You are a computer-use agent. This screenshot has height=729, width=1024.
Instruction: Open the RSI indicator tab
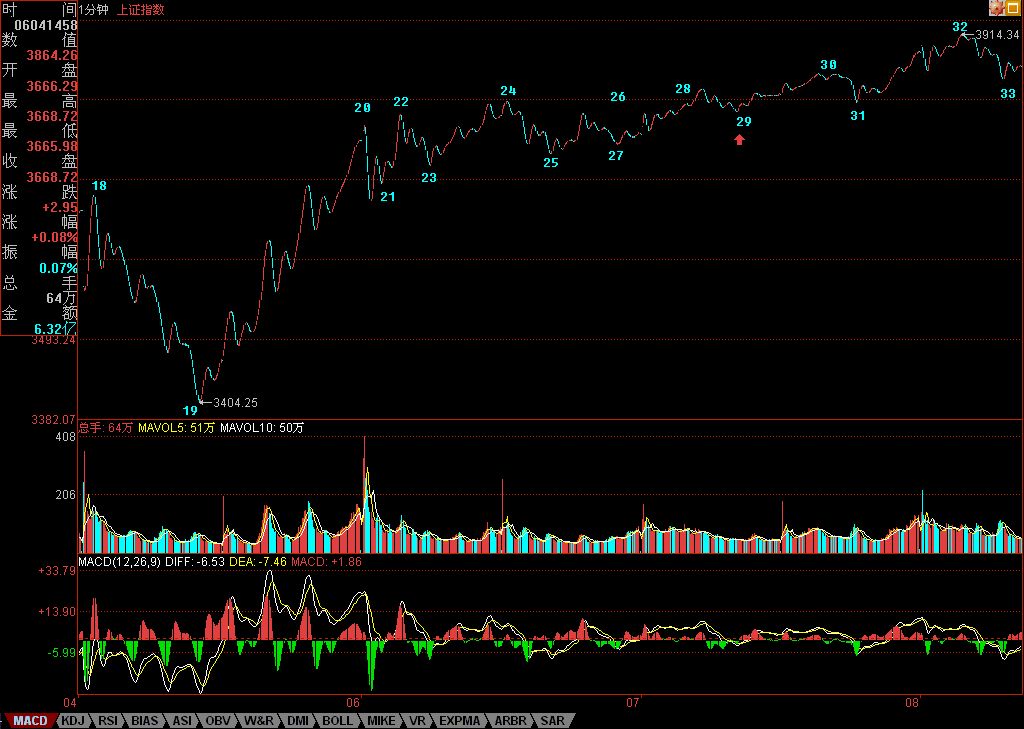pos(108,720)
